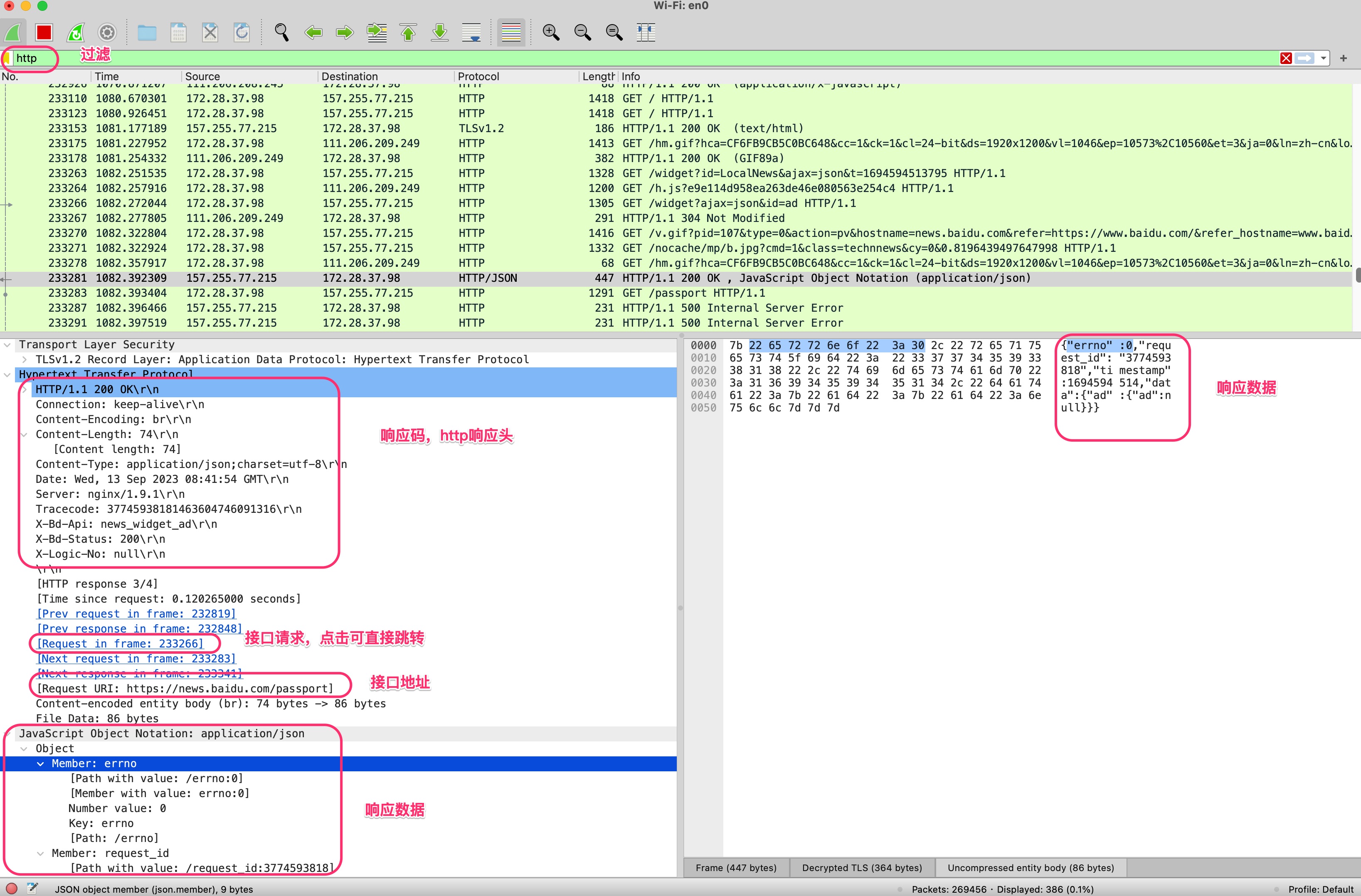Image resolution: width=1361 pixels, height=896 pixels.
Task: Jump to the last packet
Action: point(440,32)
